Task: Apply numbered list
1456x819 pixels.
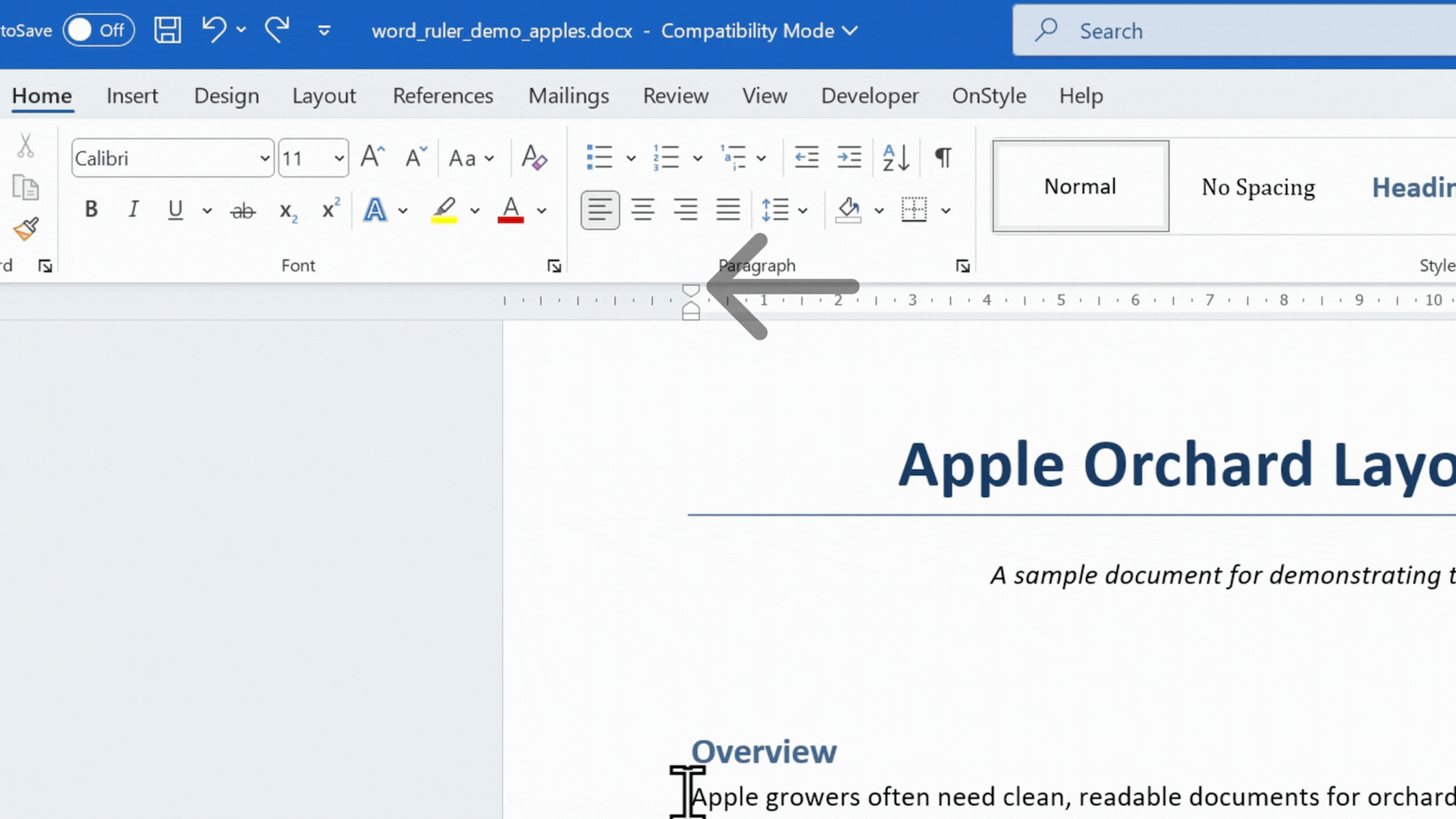Action: (666, 158)
